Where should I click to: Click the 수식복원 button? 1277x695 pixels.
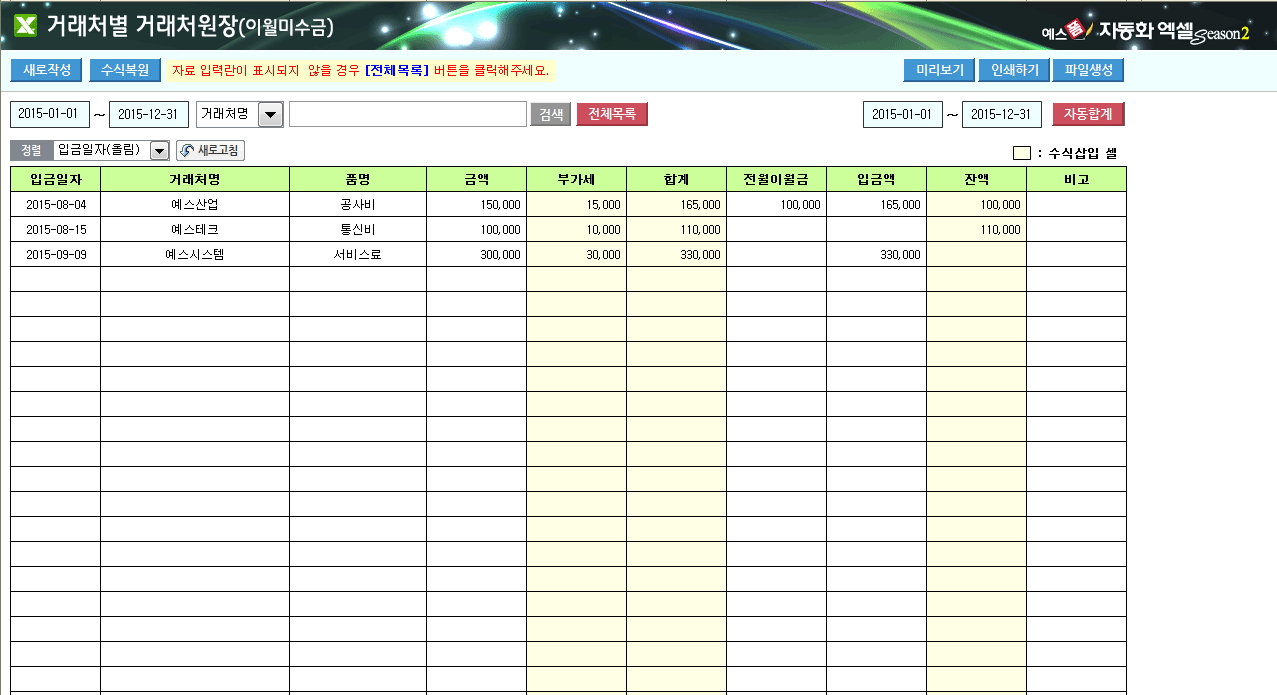(x=125, y=71)
